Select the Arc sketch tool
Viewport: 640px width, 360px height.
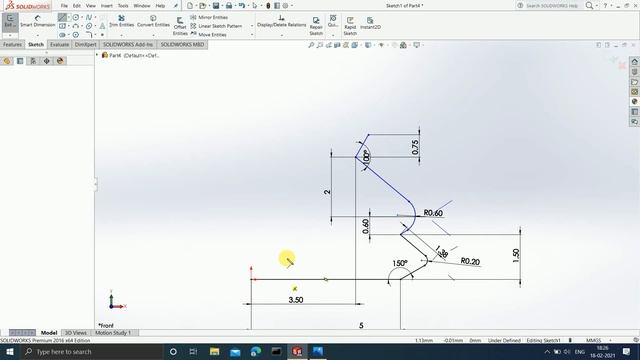[x=76, y=26]
